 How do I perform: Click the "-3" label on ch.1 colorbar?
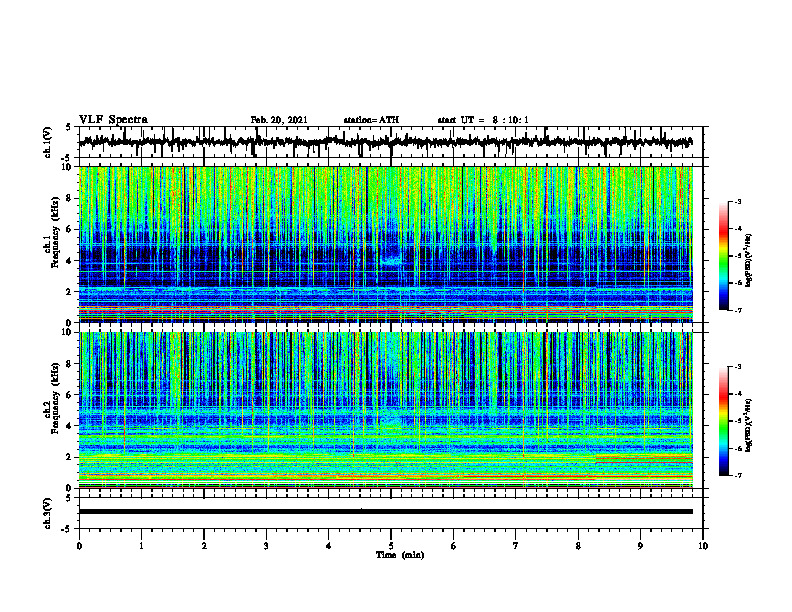point(737,202)
